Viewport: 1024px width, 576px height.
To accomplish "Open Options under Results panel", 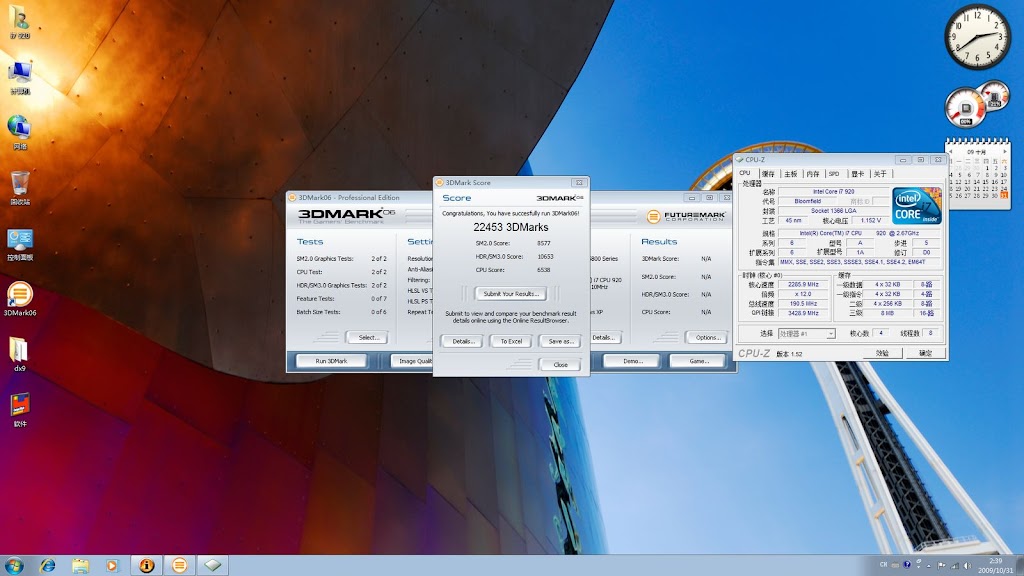I will (705, 337).
